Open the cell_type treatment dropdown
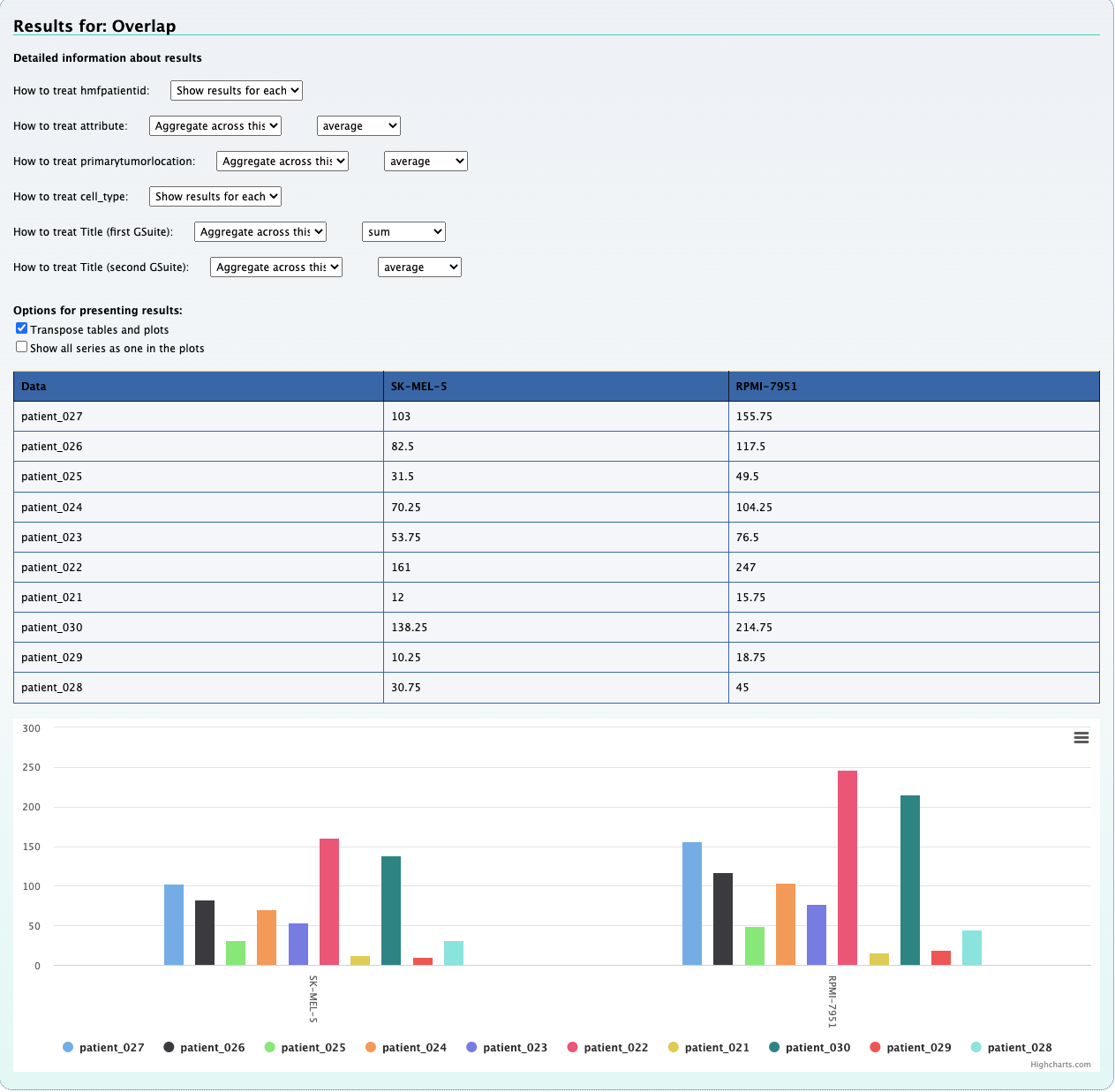This screenshot has width=1115, height=1092. 215,196
